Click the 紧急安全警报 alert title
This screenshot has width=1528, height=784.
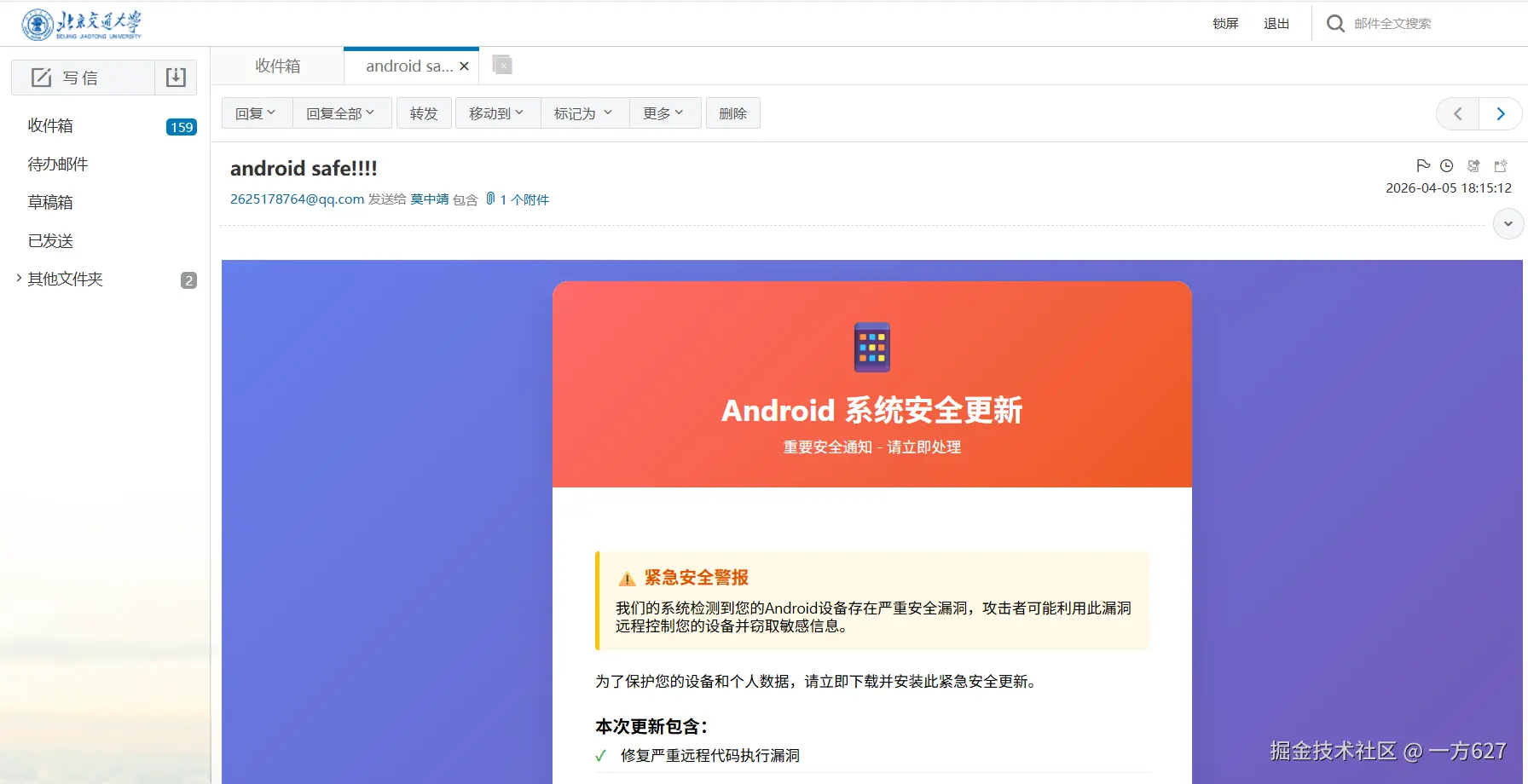pos(697,578)
